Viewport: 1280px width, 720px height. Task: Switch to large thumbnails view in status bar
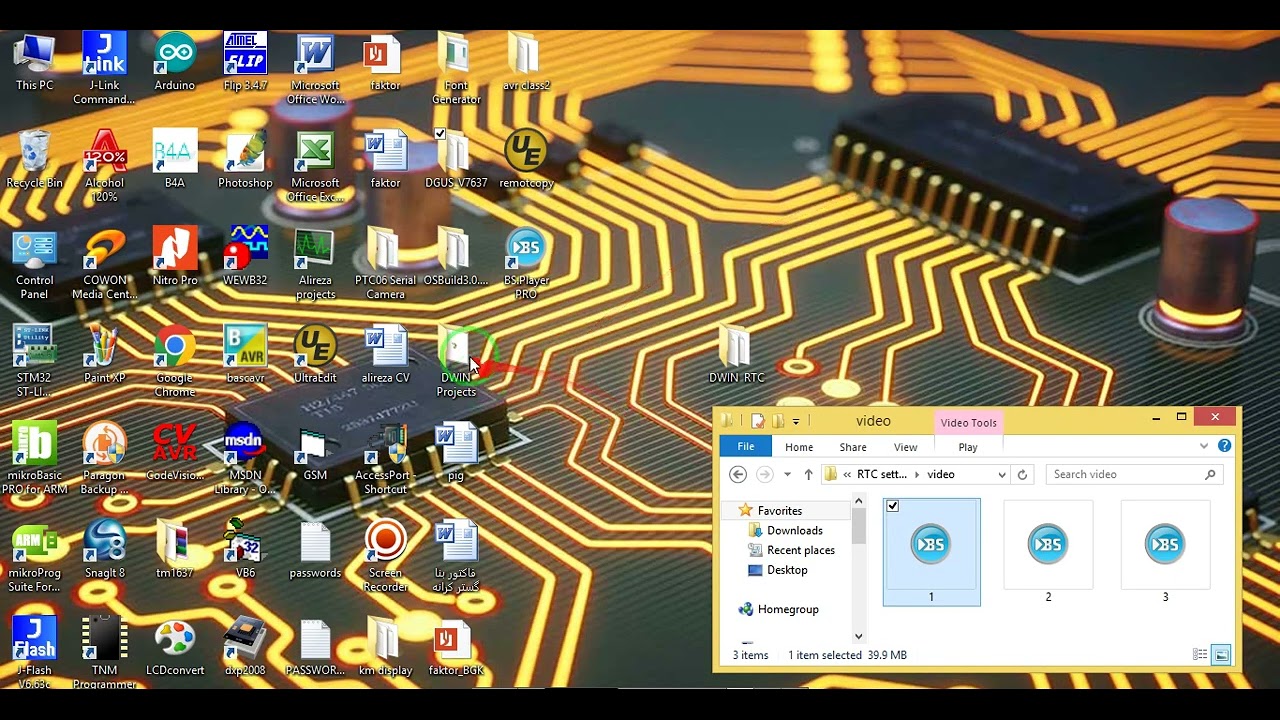tap(1221, 655)
